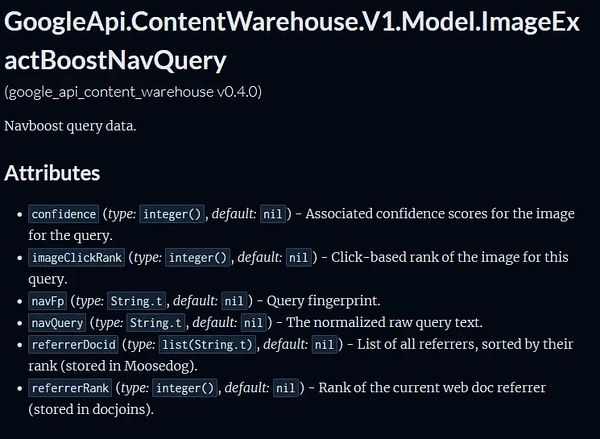Click the String.t type in navFp row
This screenshot has width=600, height=439.
click(136, 301)
